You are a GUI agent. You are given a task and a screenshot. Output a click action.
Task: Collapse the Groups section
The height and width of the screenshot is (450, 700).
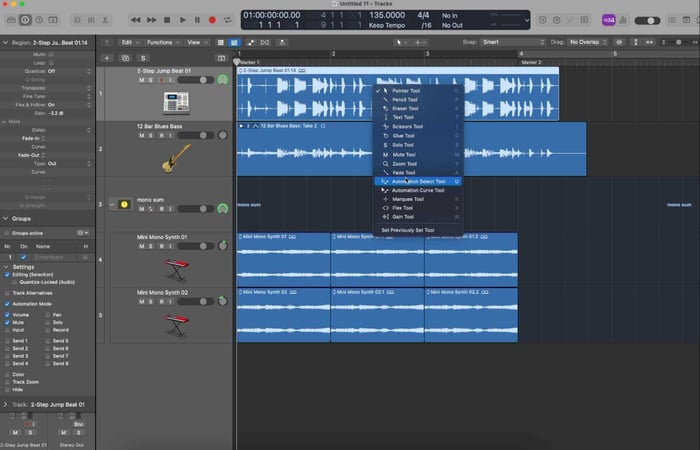[x=5, y=219]
